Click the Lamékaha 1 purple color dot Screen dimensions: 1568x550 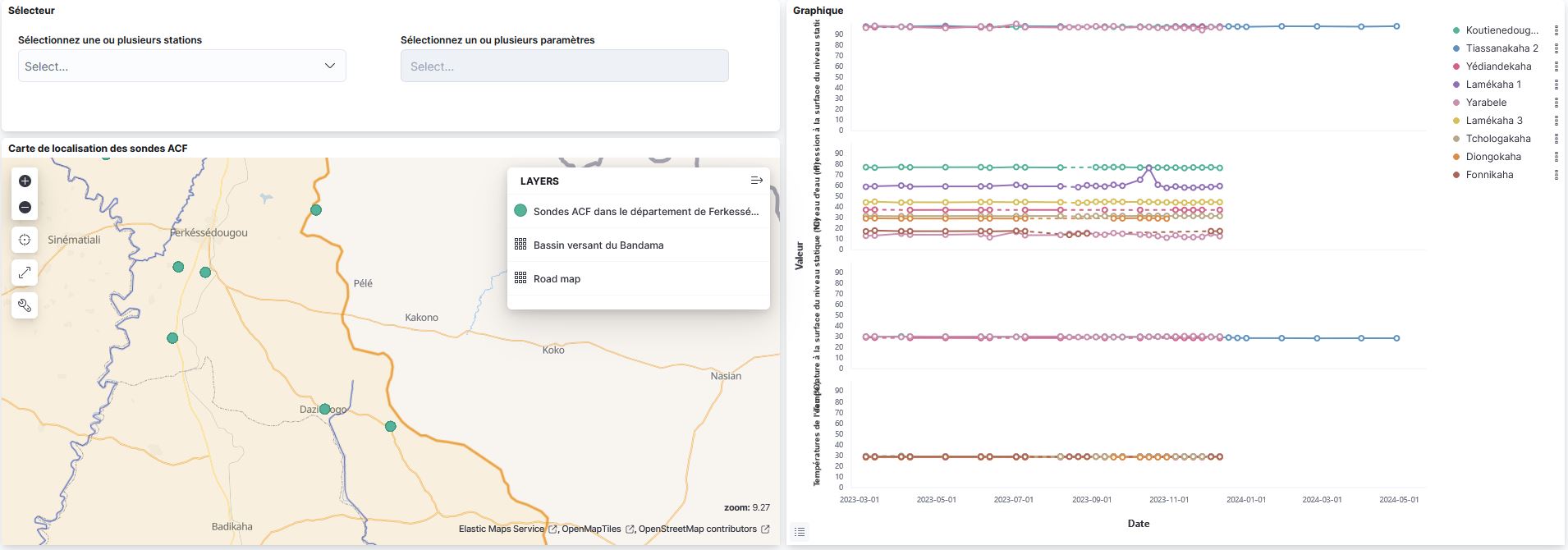tap(1456, 85)
